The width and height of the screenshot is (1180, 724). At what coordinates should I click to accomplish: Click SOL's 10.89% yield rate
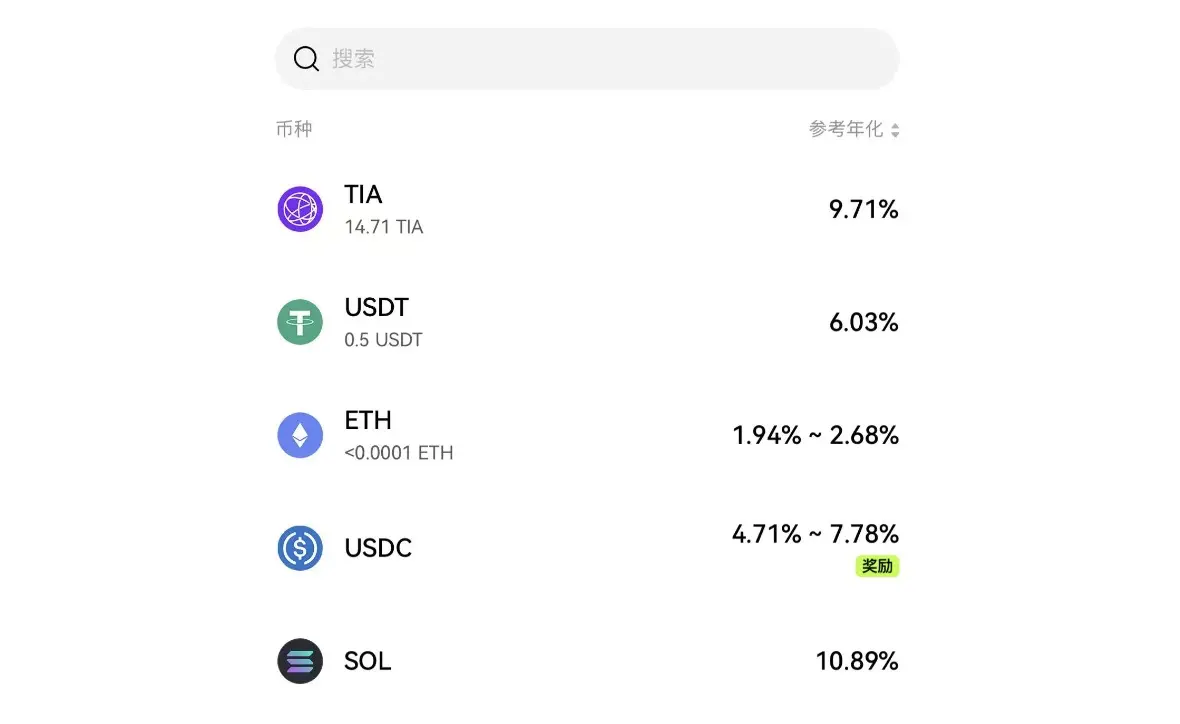pyautogui.click(x=857, y=661)
